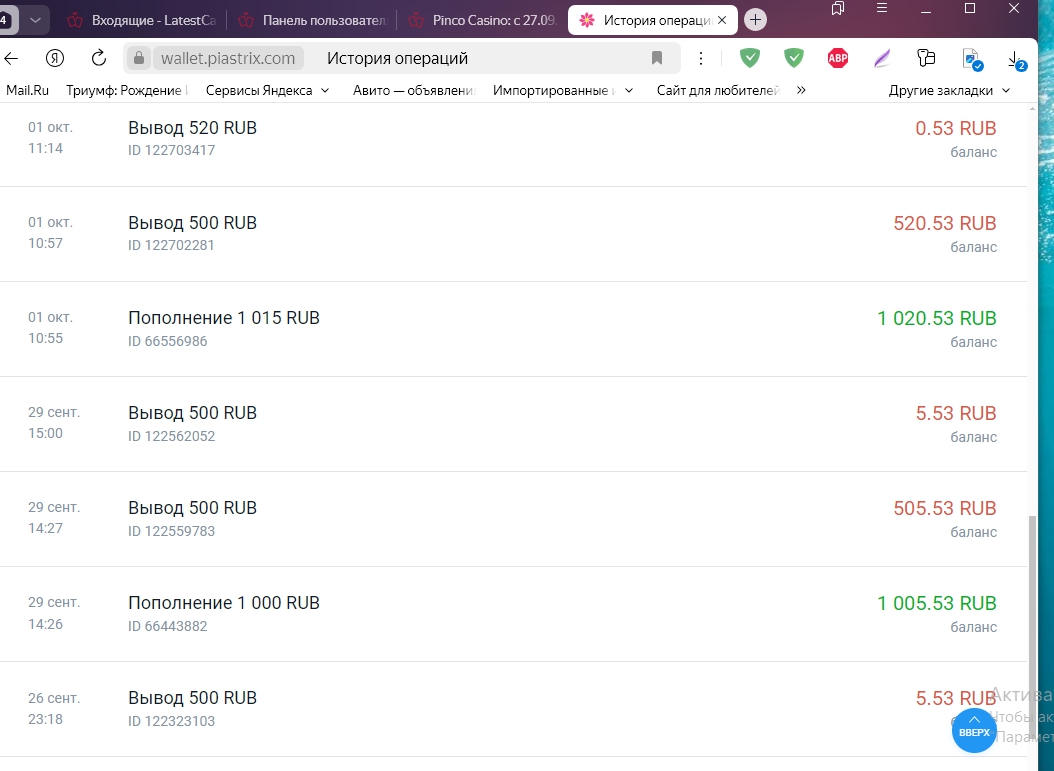Open the browser hamburger menu
1054x771 pixels.
point(882,9)
